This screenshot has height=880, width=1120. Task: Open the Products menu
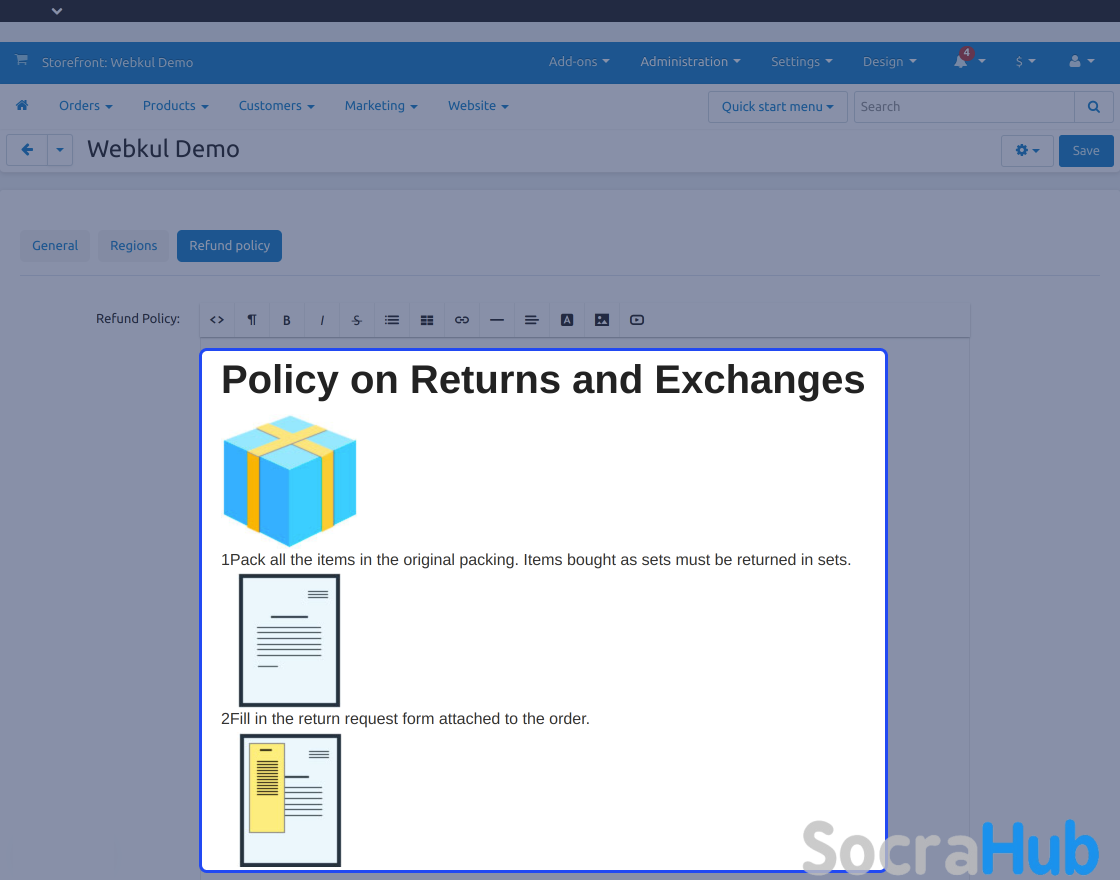coord(175,106)
